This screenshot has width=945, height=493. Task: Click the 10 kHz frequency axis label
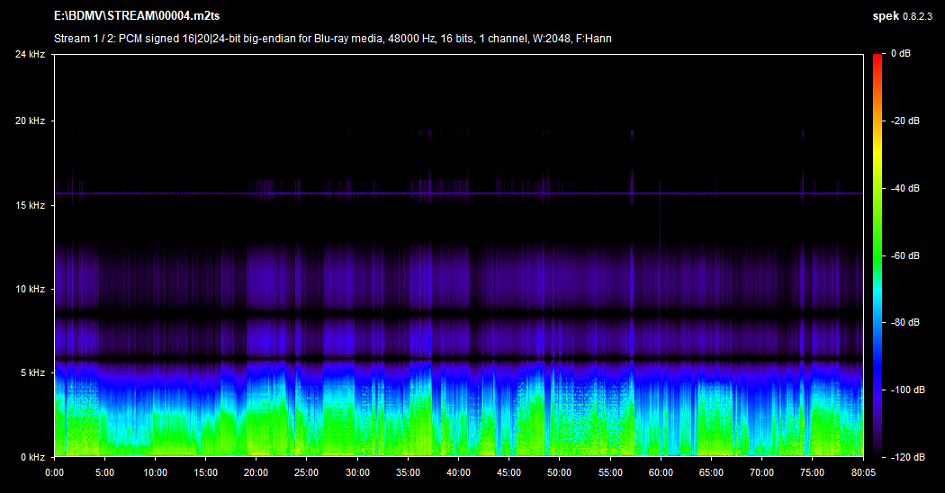point(29,288)
